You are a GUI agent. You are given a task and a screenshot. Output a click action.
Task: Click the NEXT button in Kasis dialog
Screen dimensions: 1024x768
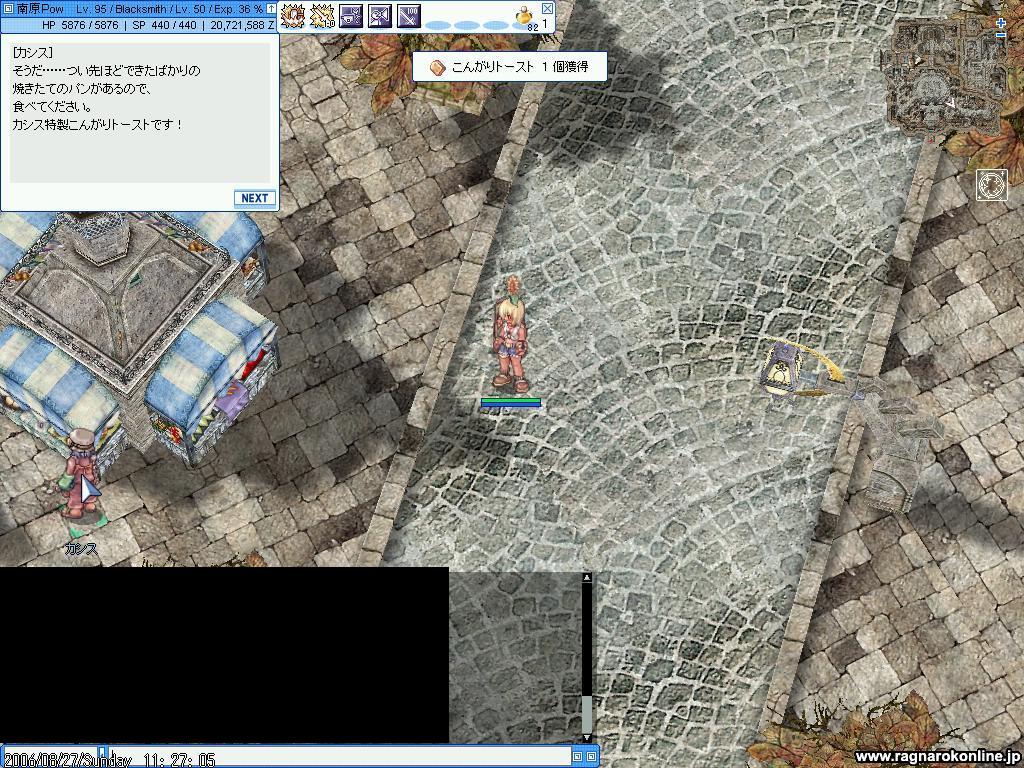tap(255, 198)
